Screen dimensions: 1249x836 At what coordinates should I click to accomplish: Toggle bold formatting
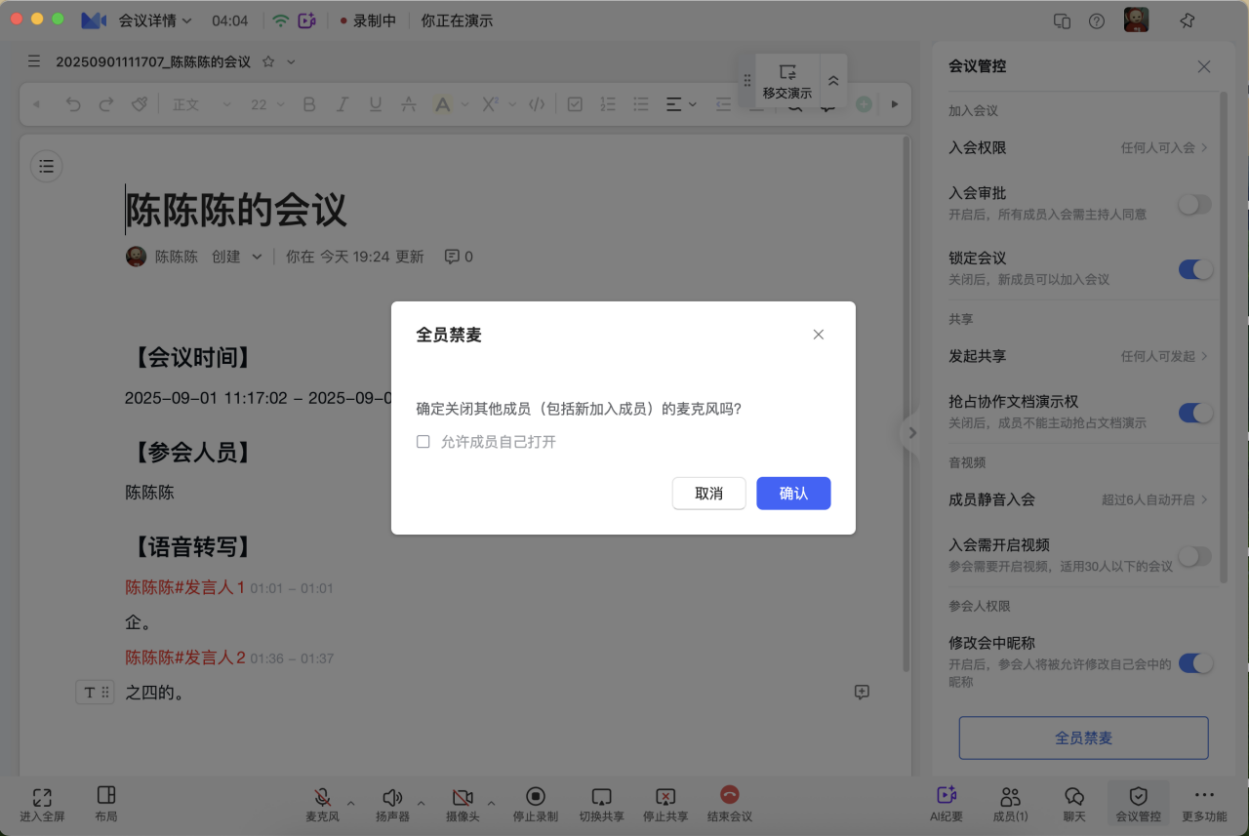click(x=309, y=104)
